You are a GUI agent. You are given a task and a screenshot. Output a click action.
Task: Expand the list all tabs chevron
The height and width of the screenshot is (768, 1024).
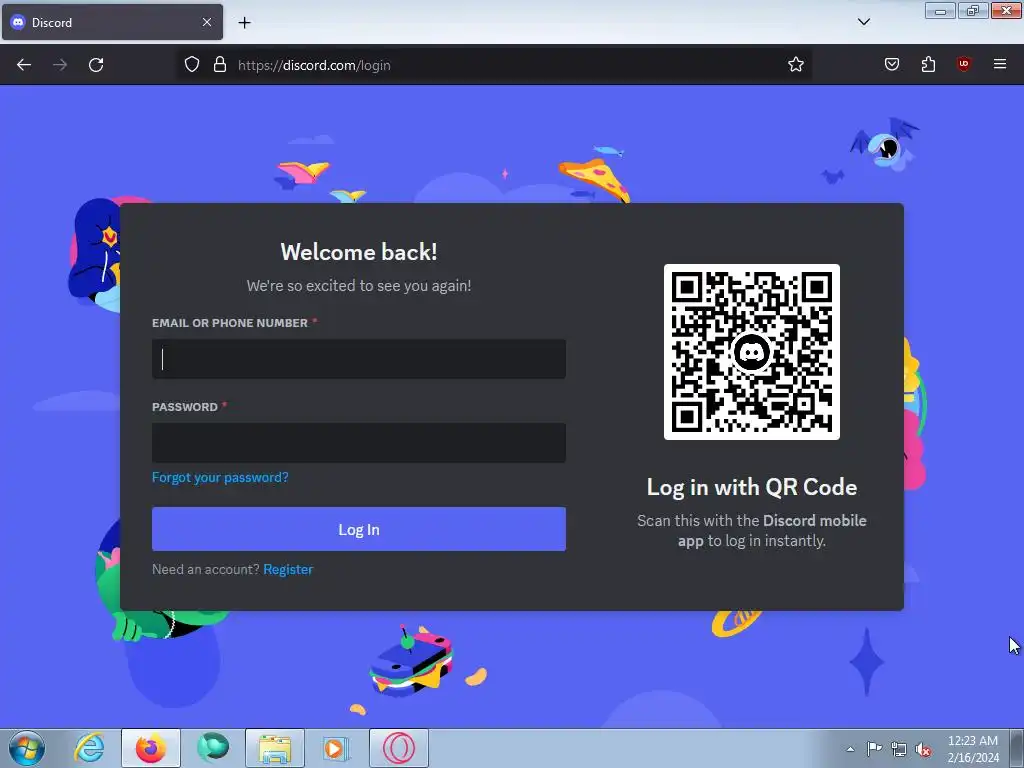pos(863,22)
